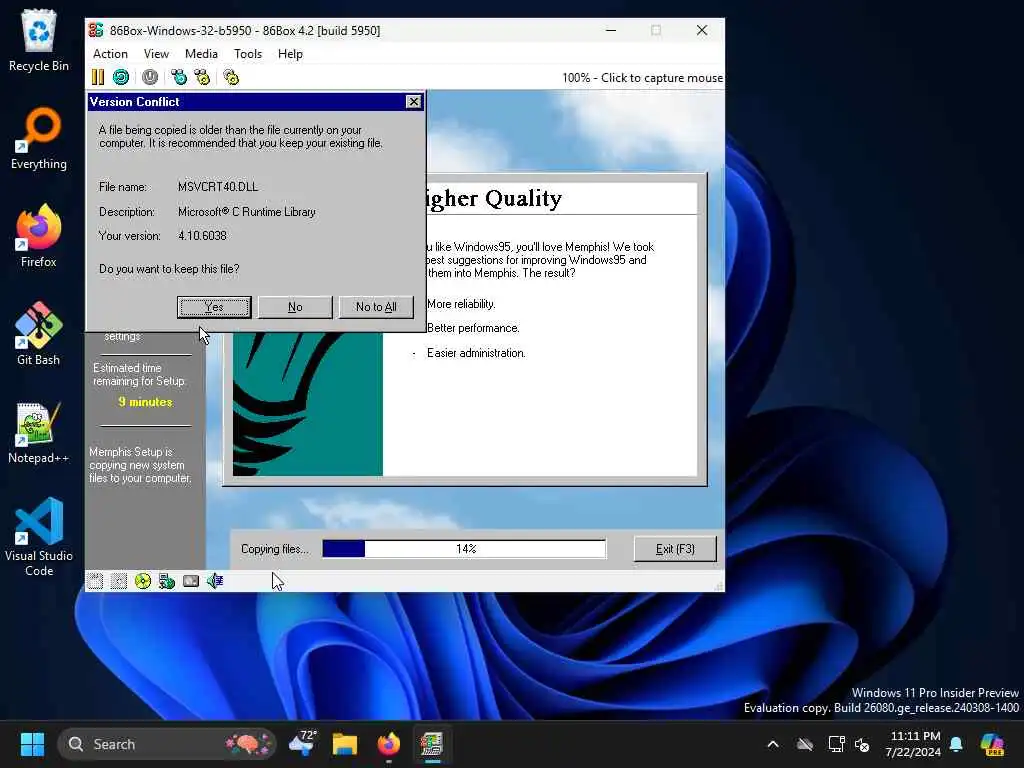Click the Copying files progress bar
The width and height of the screenshot is (1024, 768).
(464, 549)
